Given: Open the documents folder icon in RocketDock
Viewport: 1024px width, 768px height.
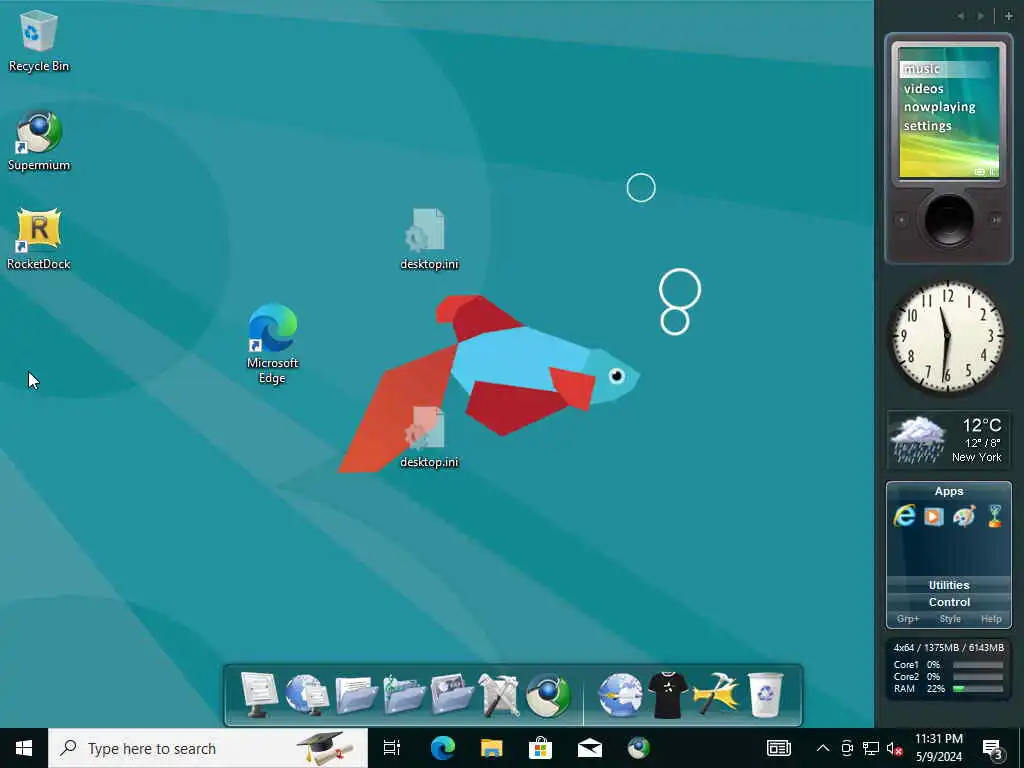Looking at the screenshot, I should pos(356,695).
